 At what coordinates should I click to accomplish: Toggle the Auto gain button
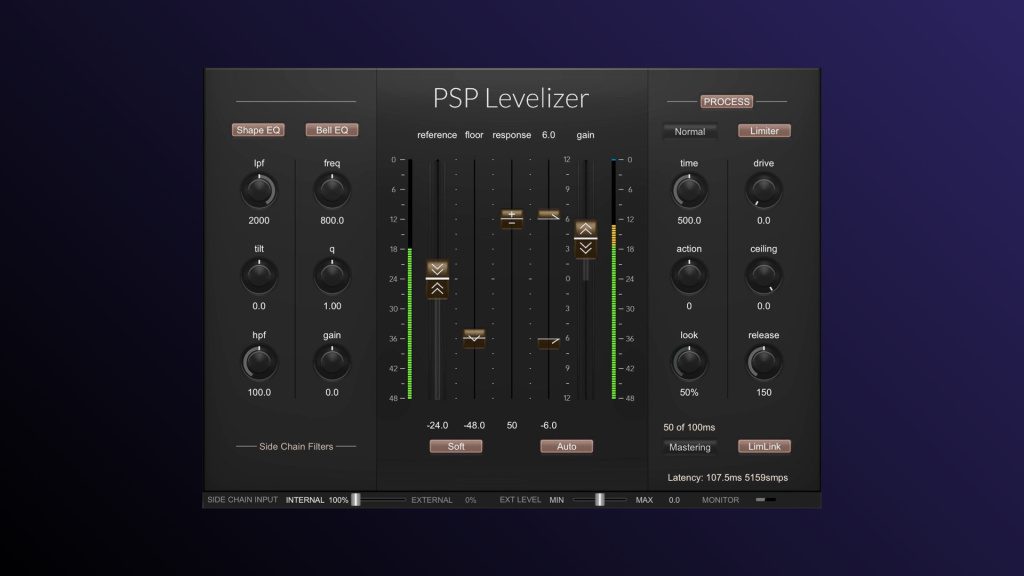coord(566,447)
